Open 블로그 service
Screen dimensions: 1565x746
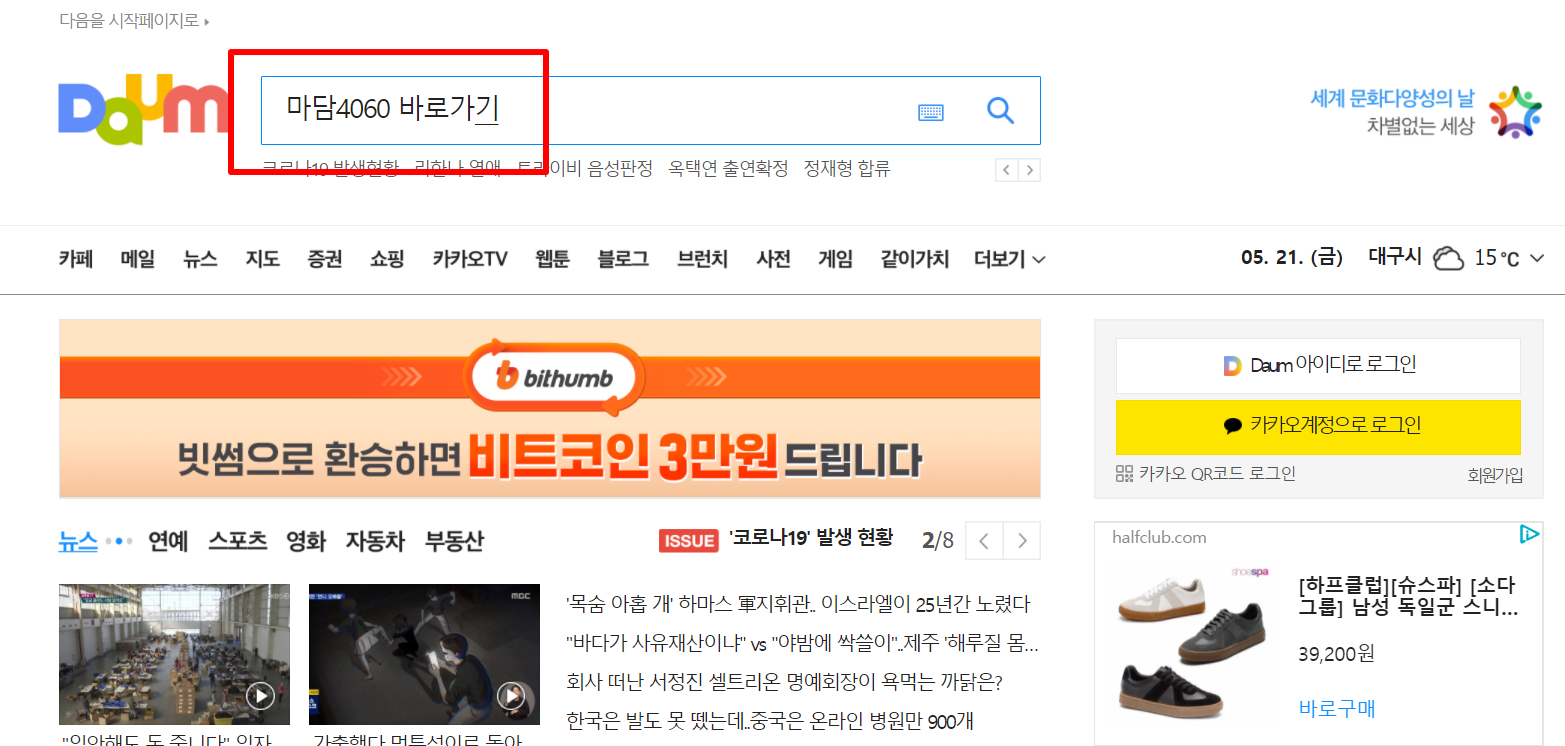pyautogui.click(x=623, y=259)
